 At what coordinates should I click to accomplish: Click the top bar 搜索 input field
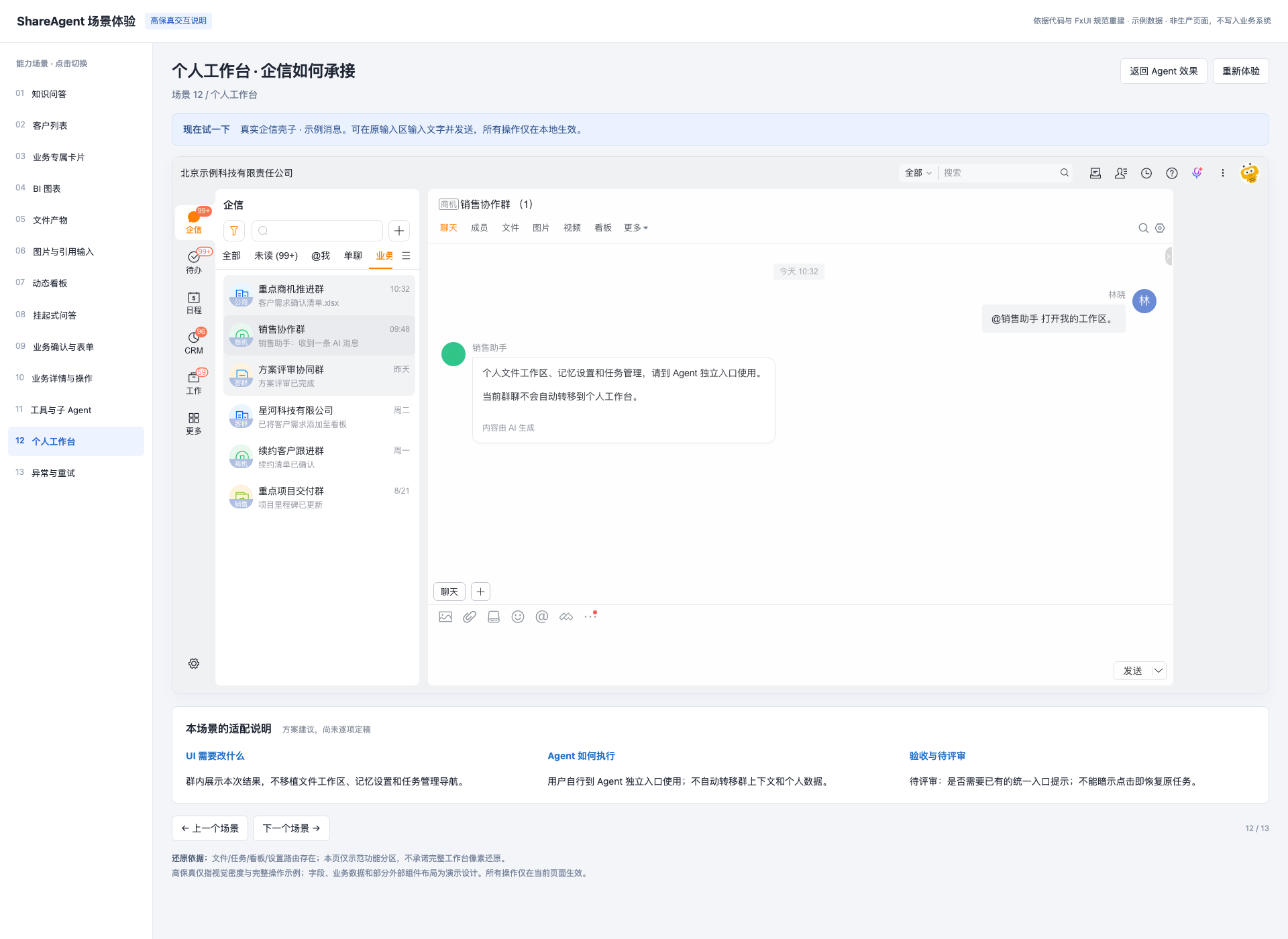999,173
